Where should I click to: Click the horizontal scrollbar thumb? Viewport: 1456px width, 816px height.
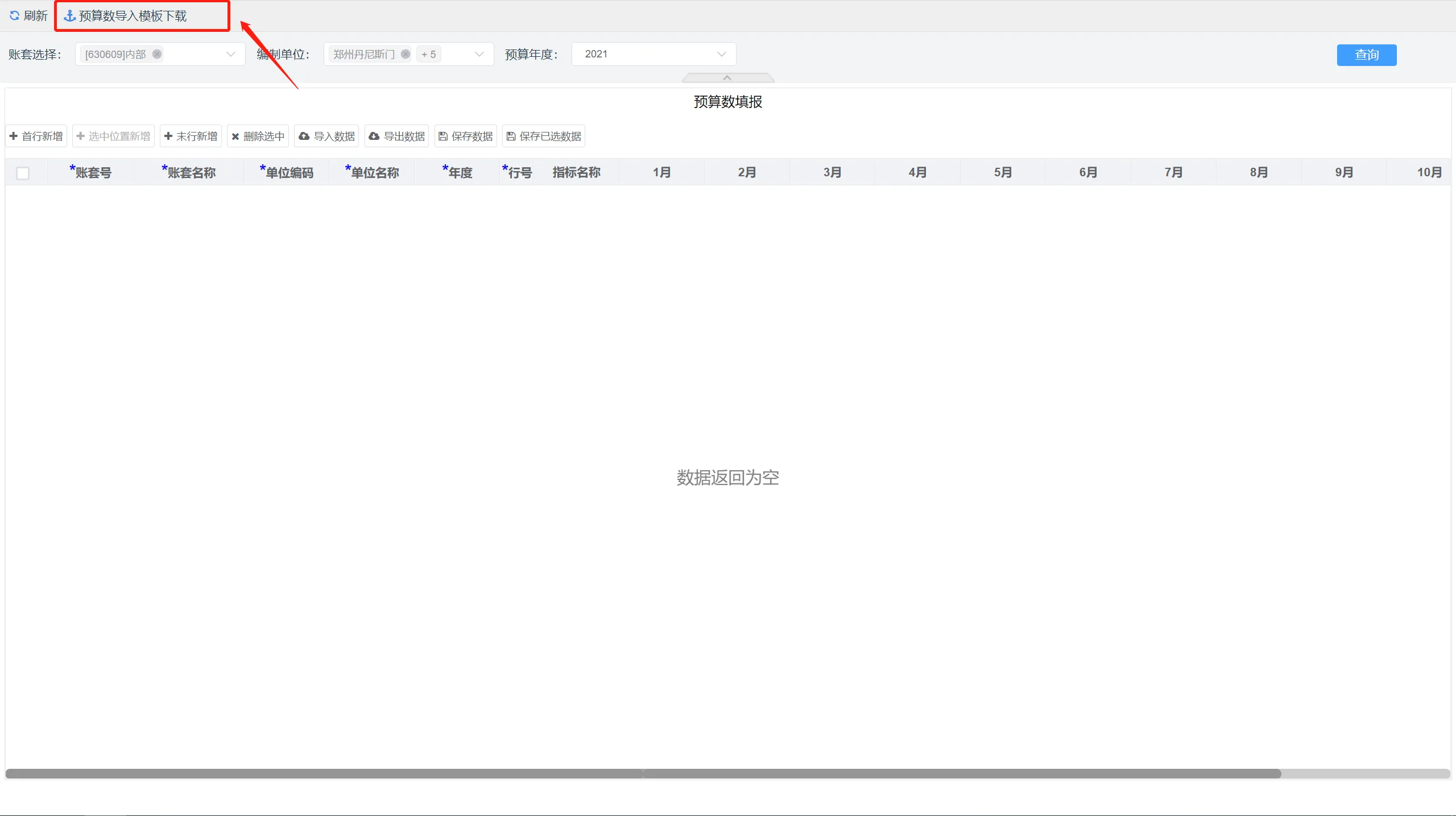643,774
